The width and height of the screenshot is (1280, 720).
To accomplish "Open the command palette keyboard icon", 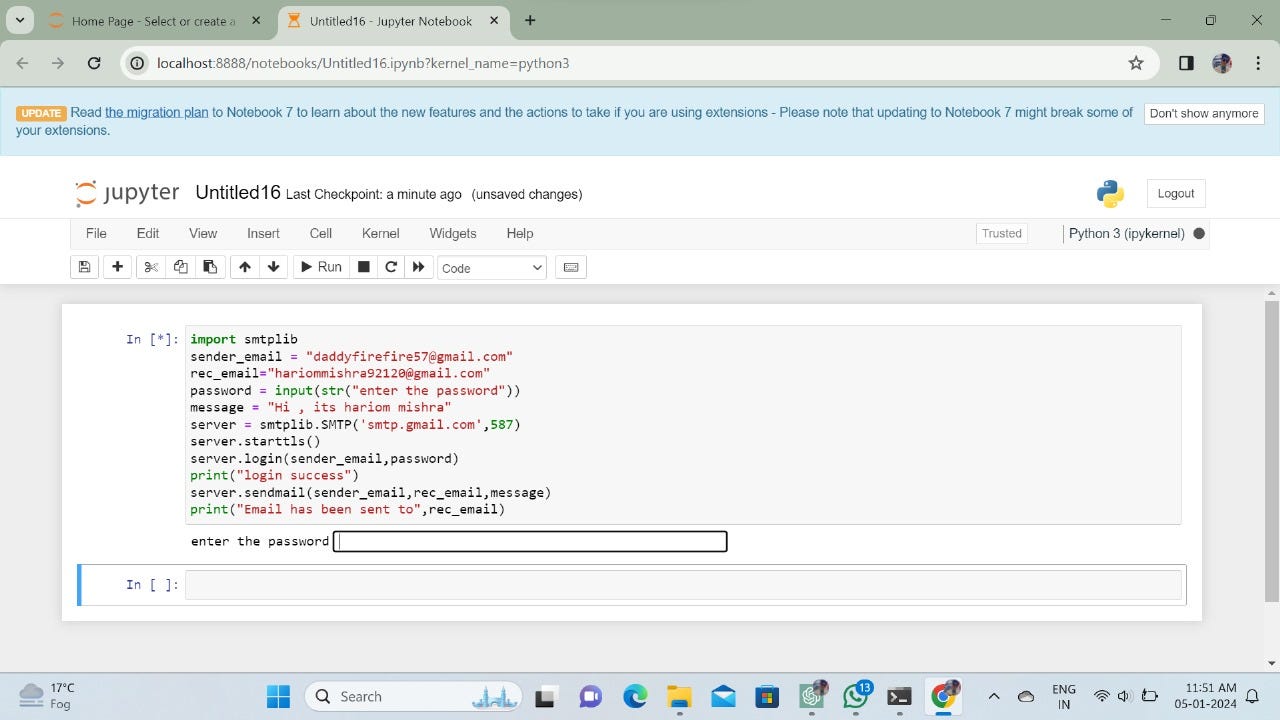I will 571,267.
